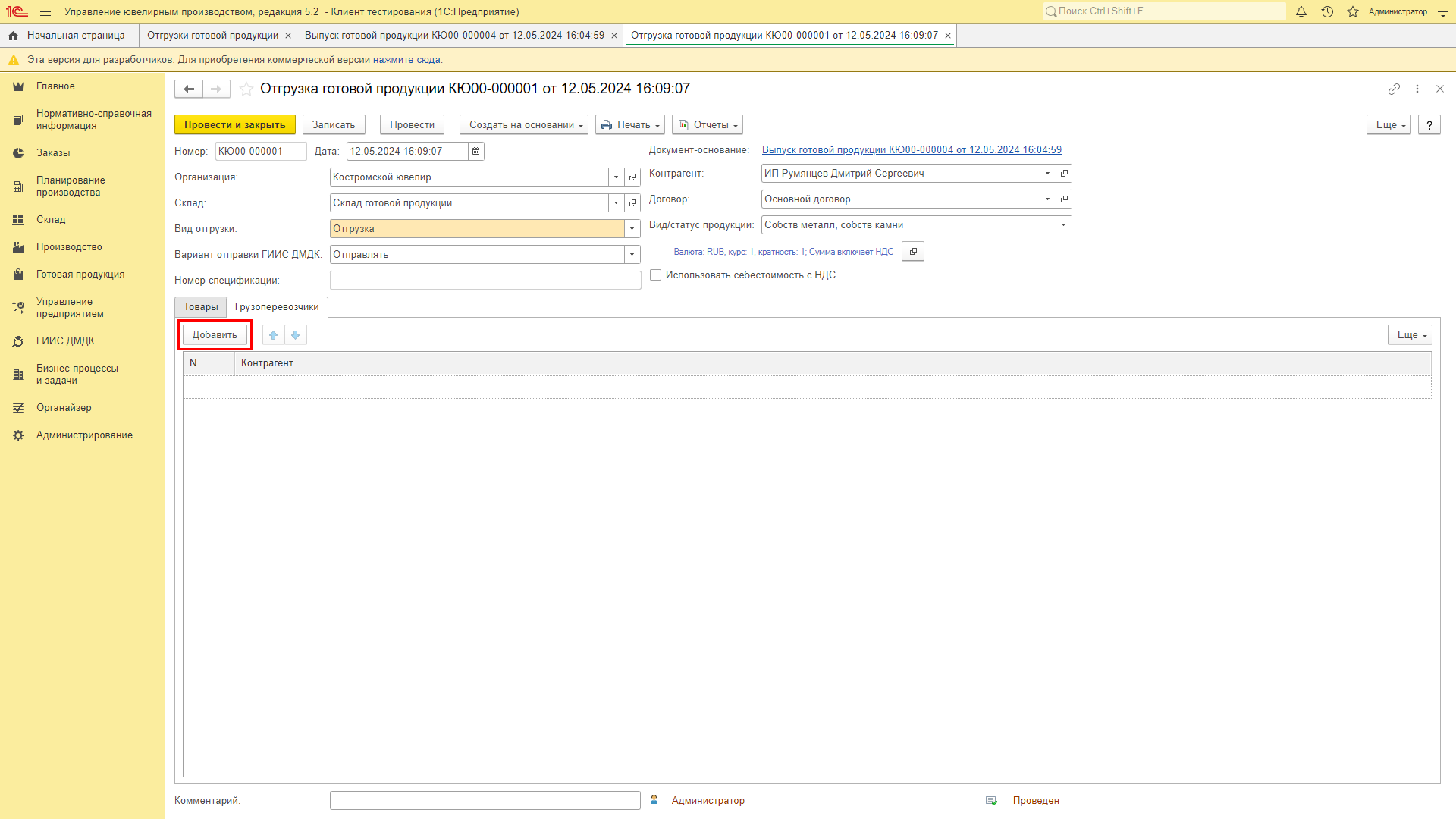This screenshot has height=819, width=1456.
Task: Click the Номер field КЮ00-000001
Action: [261, 152]
